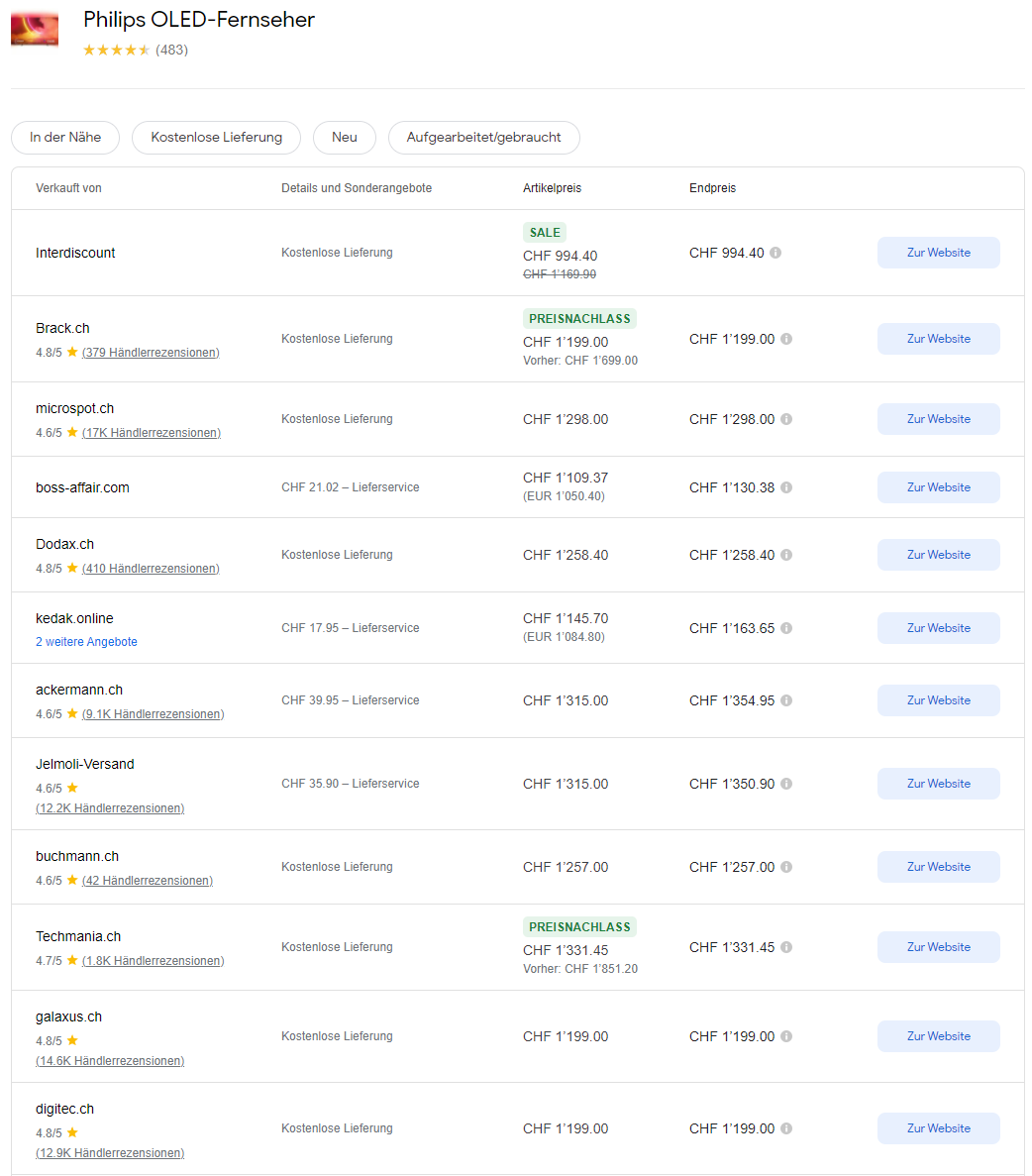The image size is (1032, 1176).
Task: Open info icon for microspot.ch final price
Action: point(786,419)
